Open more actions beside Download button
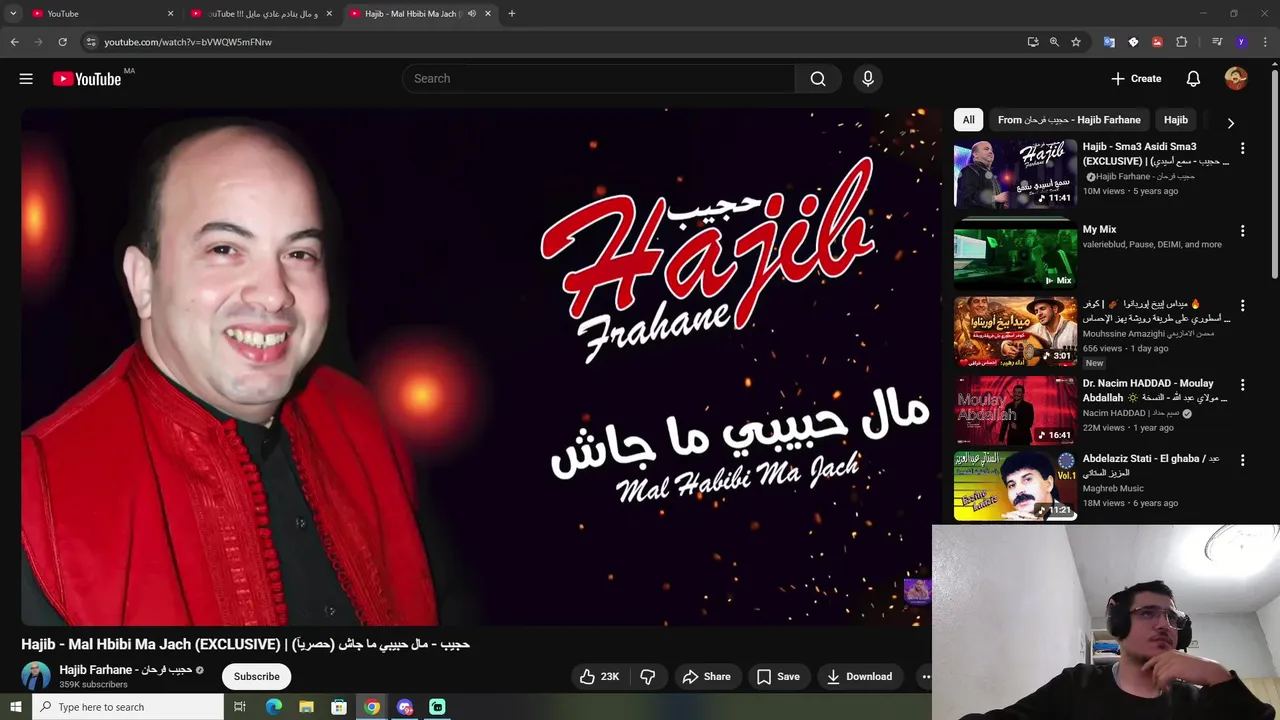 click(926, 677)
